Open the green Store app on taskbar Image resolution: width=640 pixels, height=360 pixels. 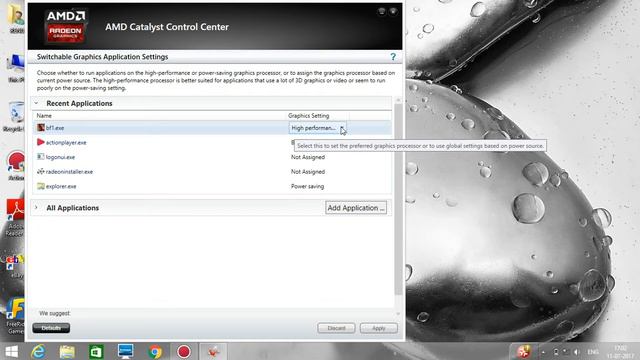[x=96, y=351]
